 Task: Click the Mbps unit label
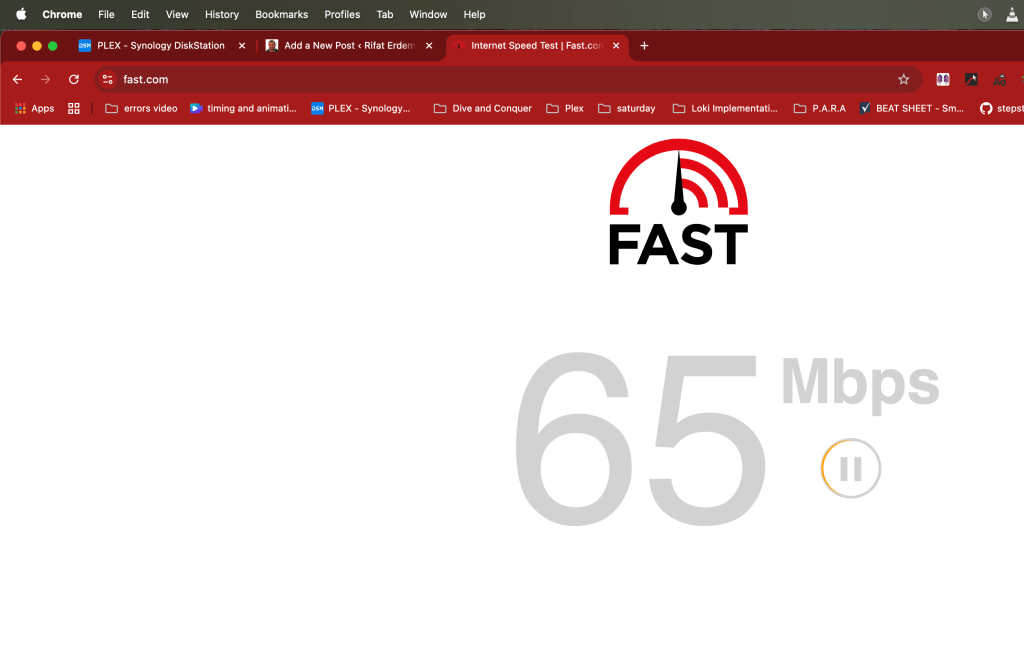click(860, 384)
